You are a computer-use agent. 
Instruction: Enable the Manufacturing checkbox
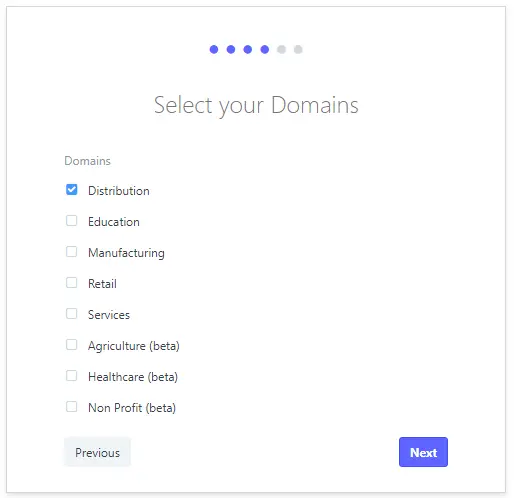tap(71, 252)
